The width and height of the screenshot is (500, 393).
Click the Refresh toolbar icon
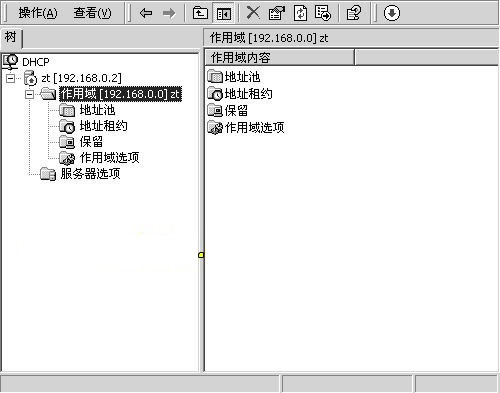pyautogui.click(x=300, y=13)
